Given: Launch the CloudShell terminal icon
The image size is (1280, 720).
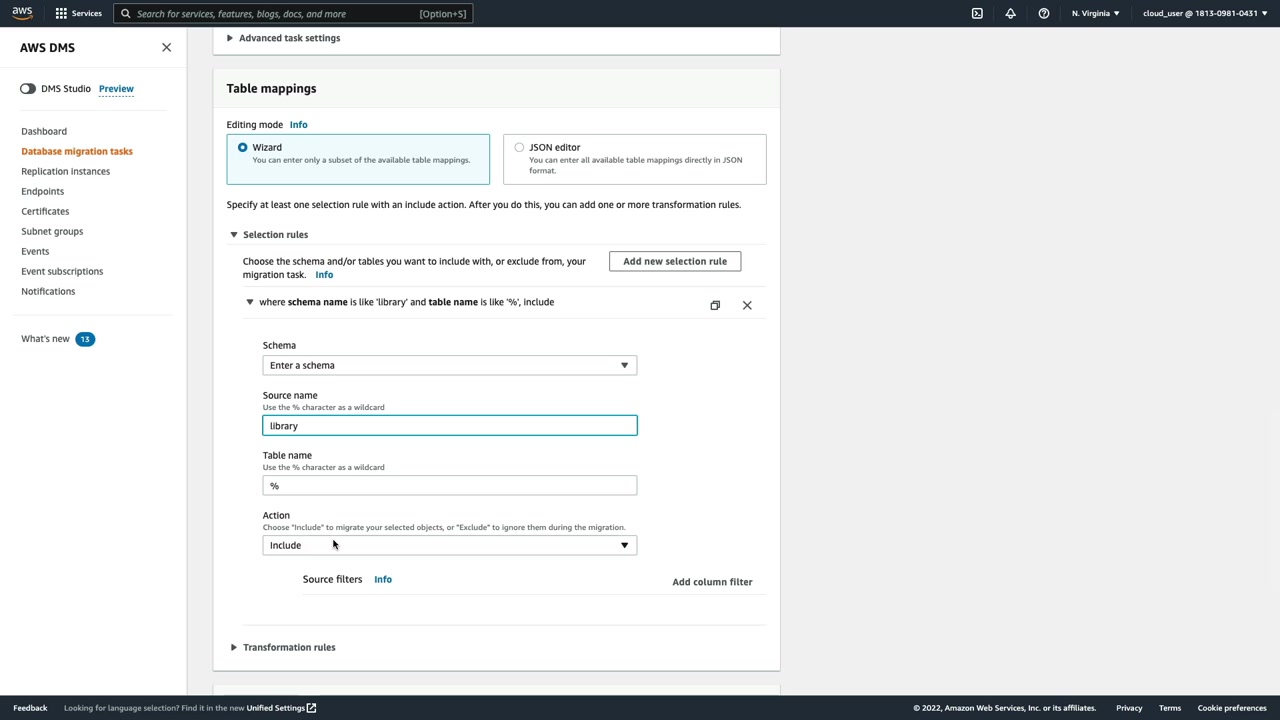Looking at the screenshot, I should 977,14.
